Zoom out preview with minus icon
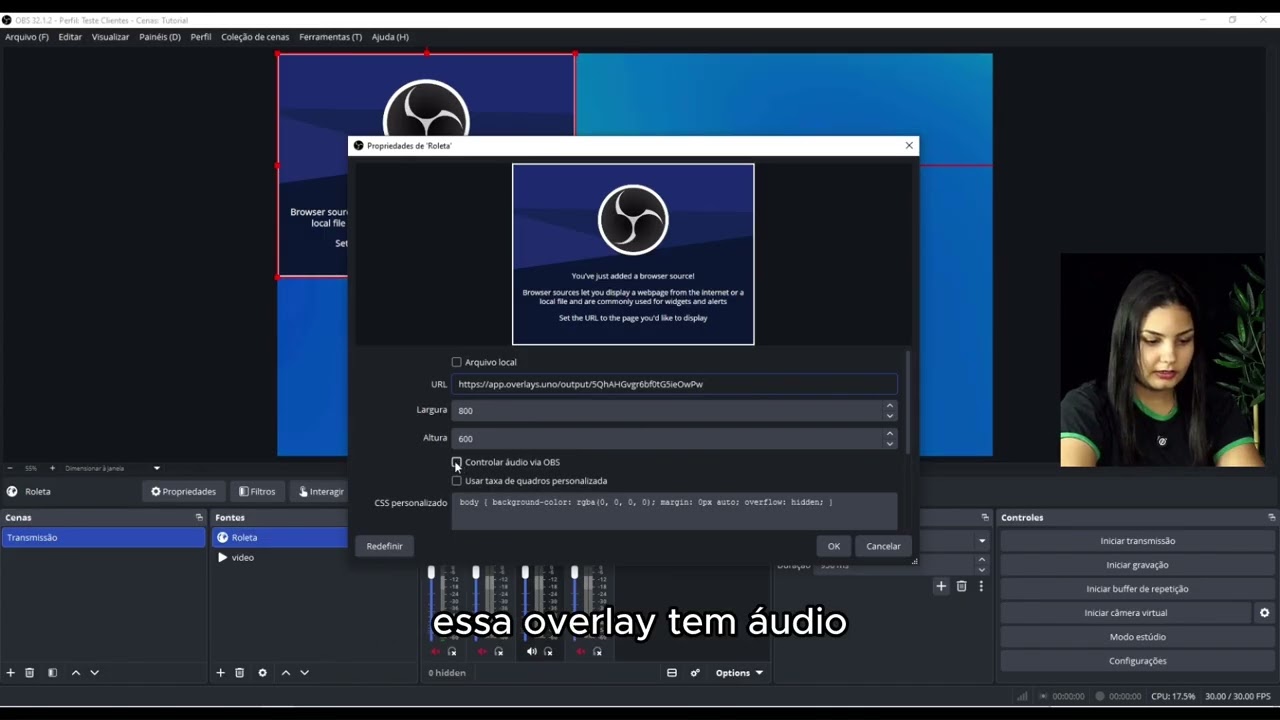The width and height of the screenshot is (1280, 720). click(10, 468)
